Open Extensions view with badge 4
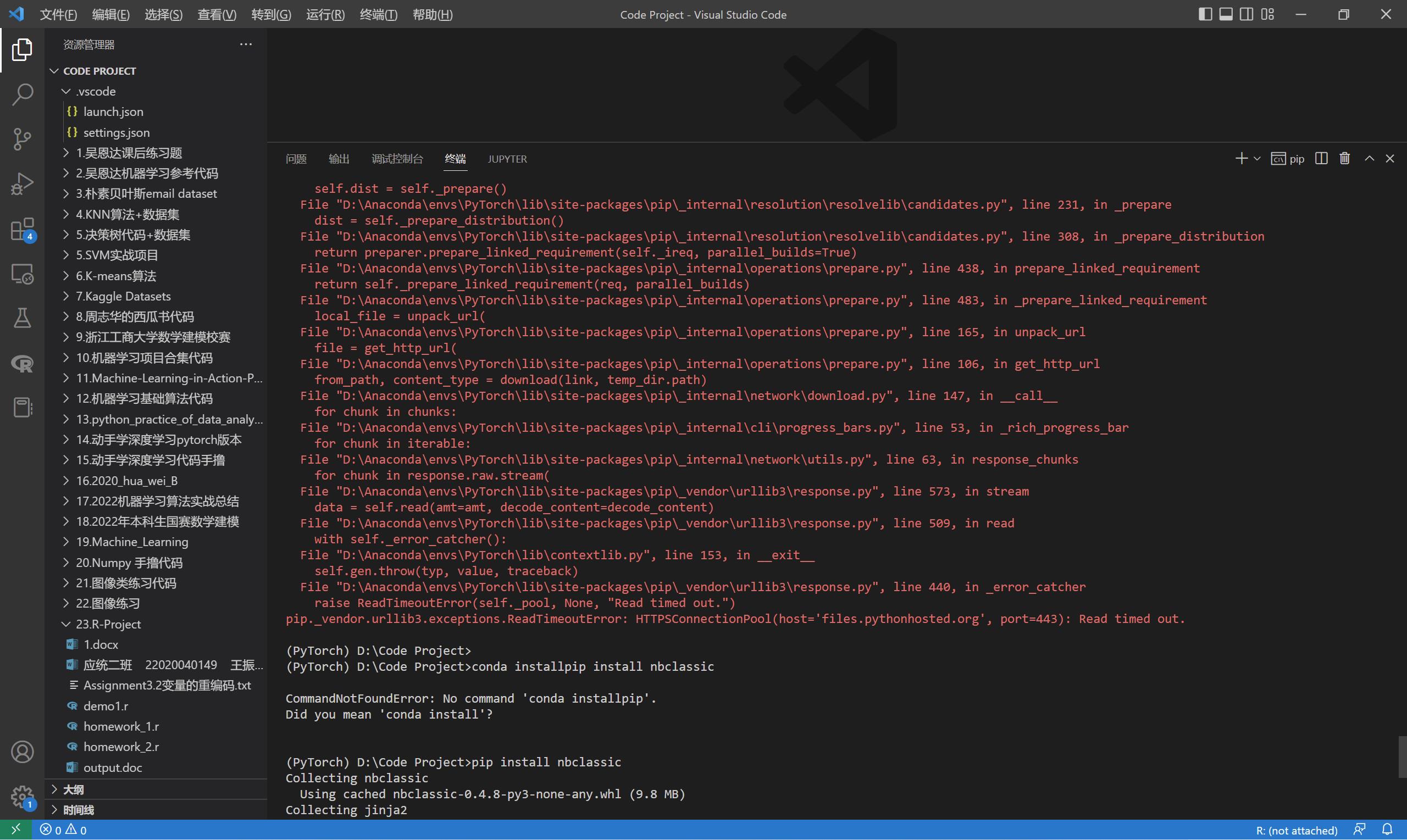Viewport: 1407px width, 840px height. [22, 229]
